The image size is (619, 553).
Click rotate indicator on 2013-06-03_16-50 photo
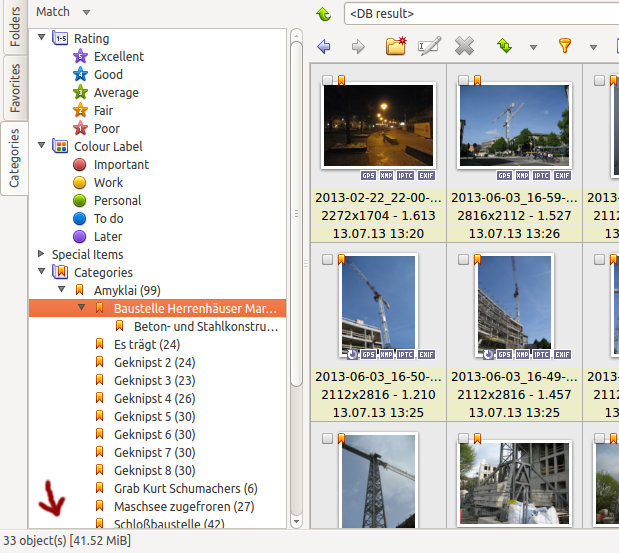point(352,354)
